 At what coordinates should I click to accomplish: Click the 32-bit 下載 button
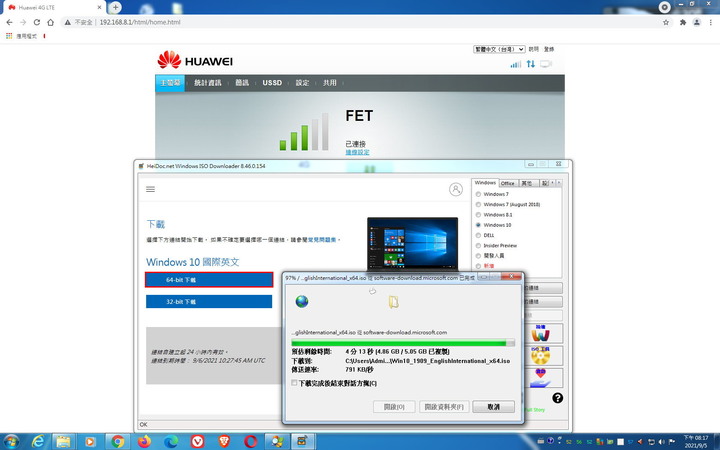point(209,302)
